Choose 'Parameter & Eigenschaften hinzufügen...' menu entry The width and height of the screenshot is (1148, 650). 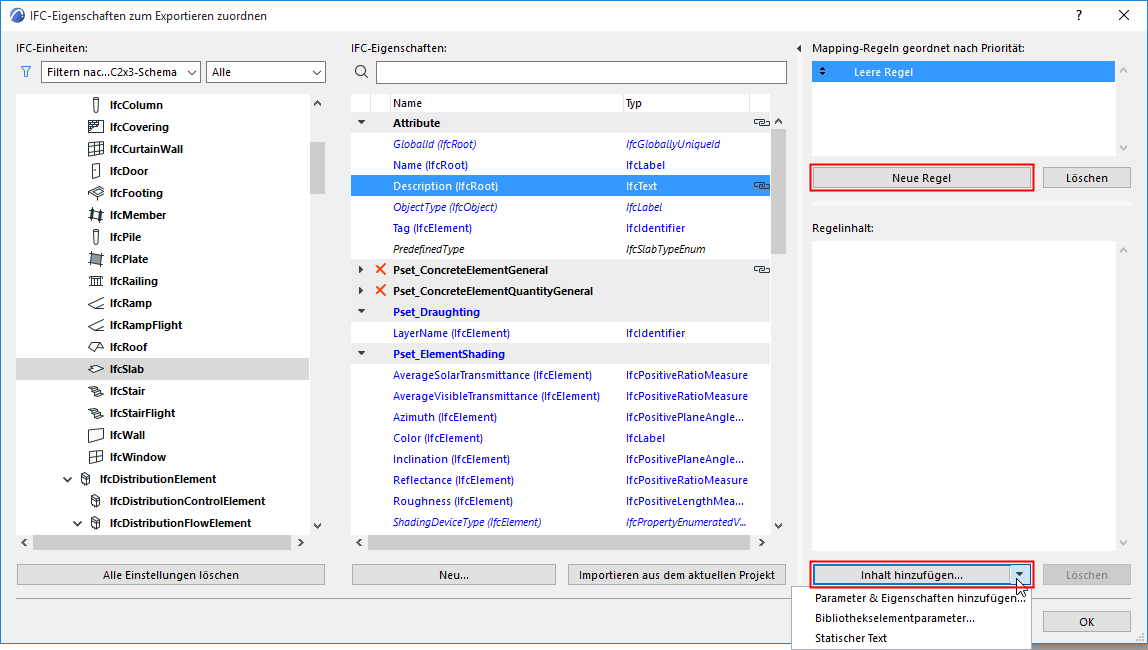(920, 598)
